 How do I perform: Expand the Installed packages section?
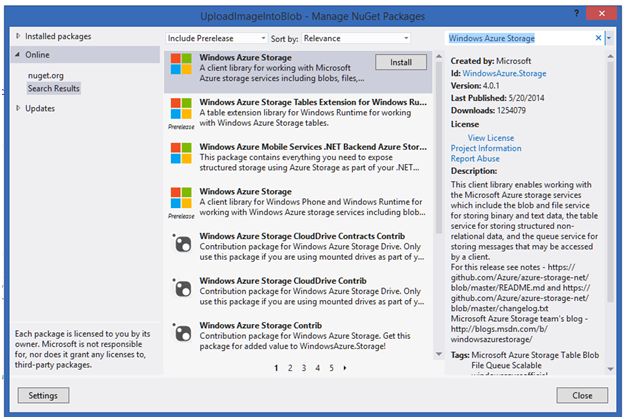[18, 36]
